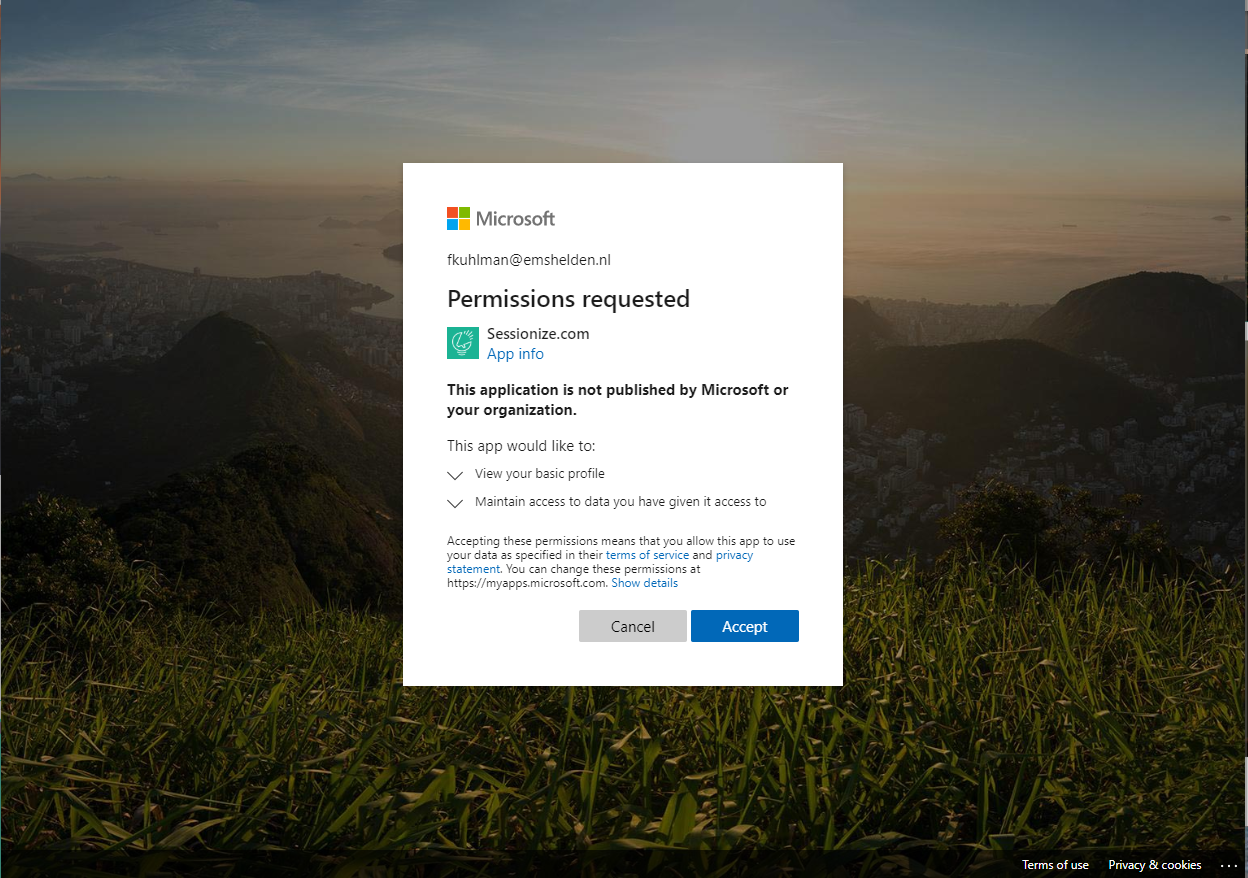Open Terms of use in the footer
Screen dimensions: 1248x878
point(1055,865)
